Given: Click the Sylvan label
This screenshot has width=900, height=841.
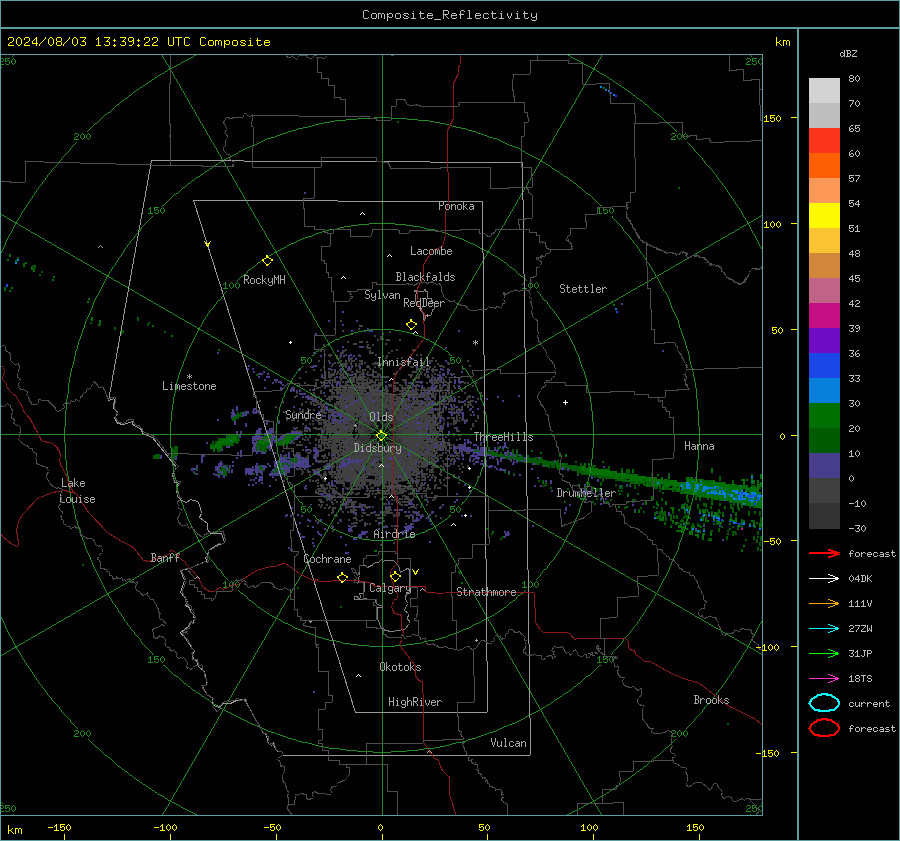Looking at the screenshot, I should coord(382,295).
